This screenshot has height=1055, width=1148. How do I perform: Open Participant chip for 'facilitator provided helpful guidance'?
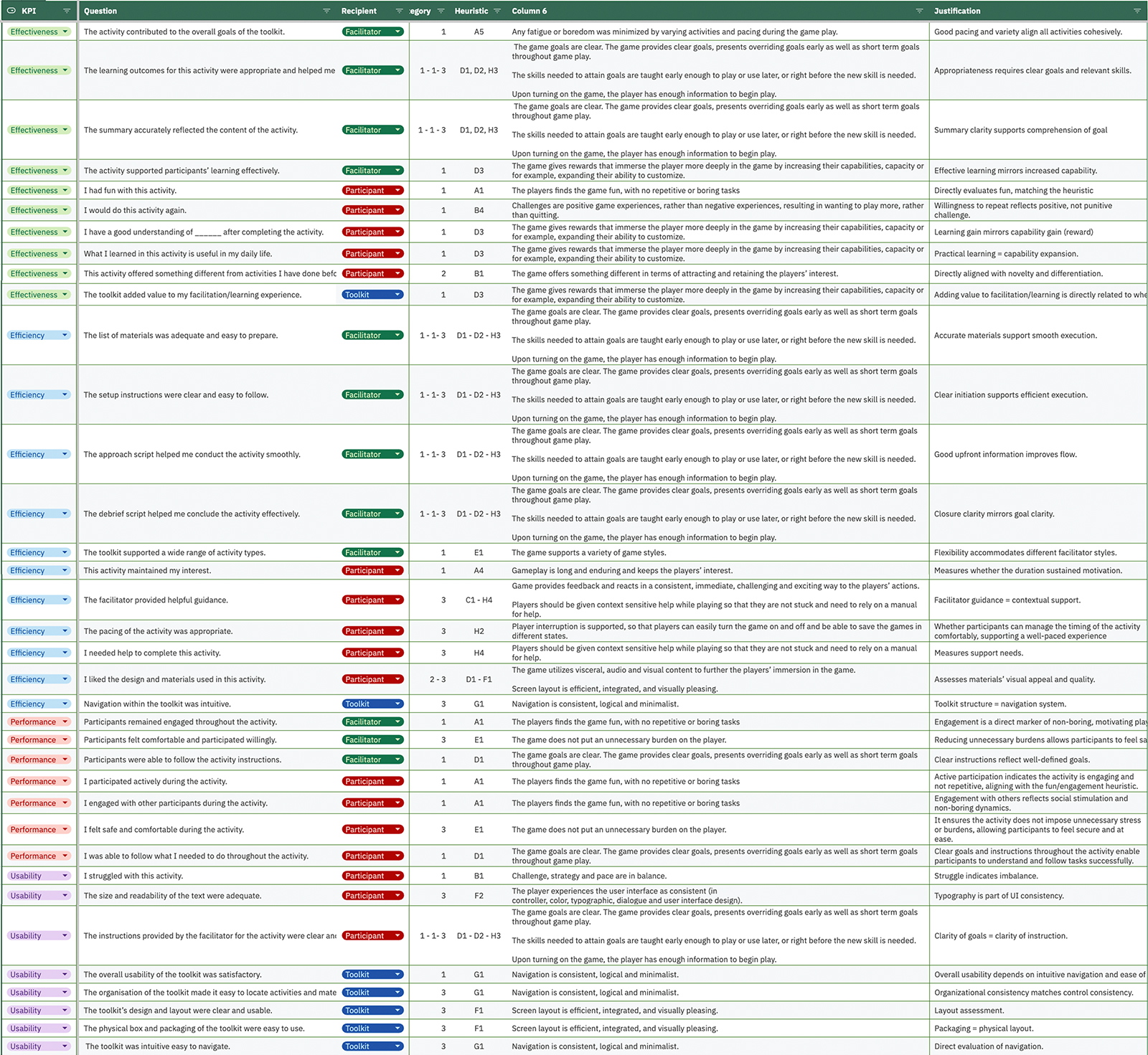click(x=372, y=600)
